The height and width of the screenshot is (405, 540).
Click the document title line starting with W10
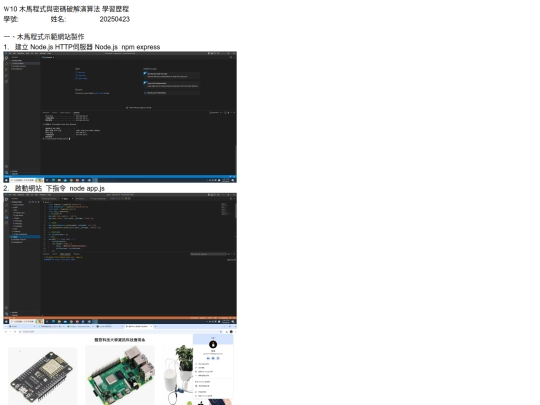pos(66,9)
